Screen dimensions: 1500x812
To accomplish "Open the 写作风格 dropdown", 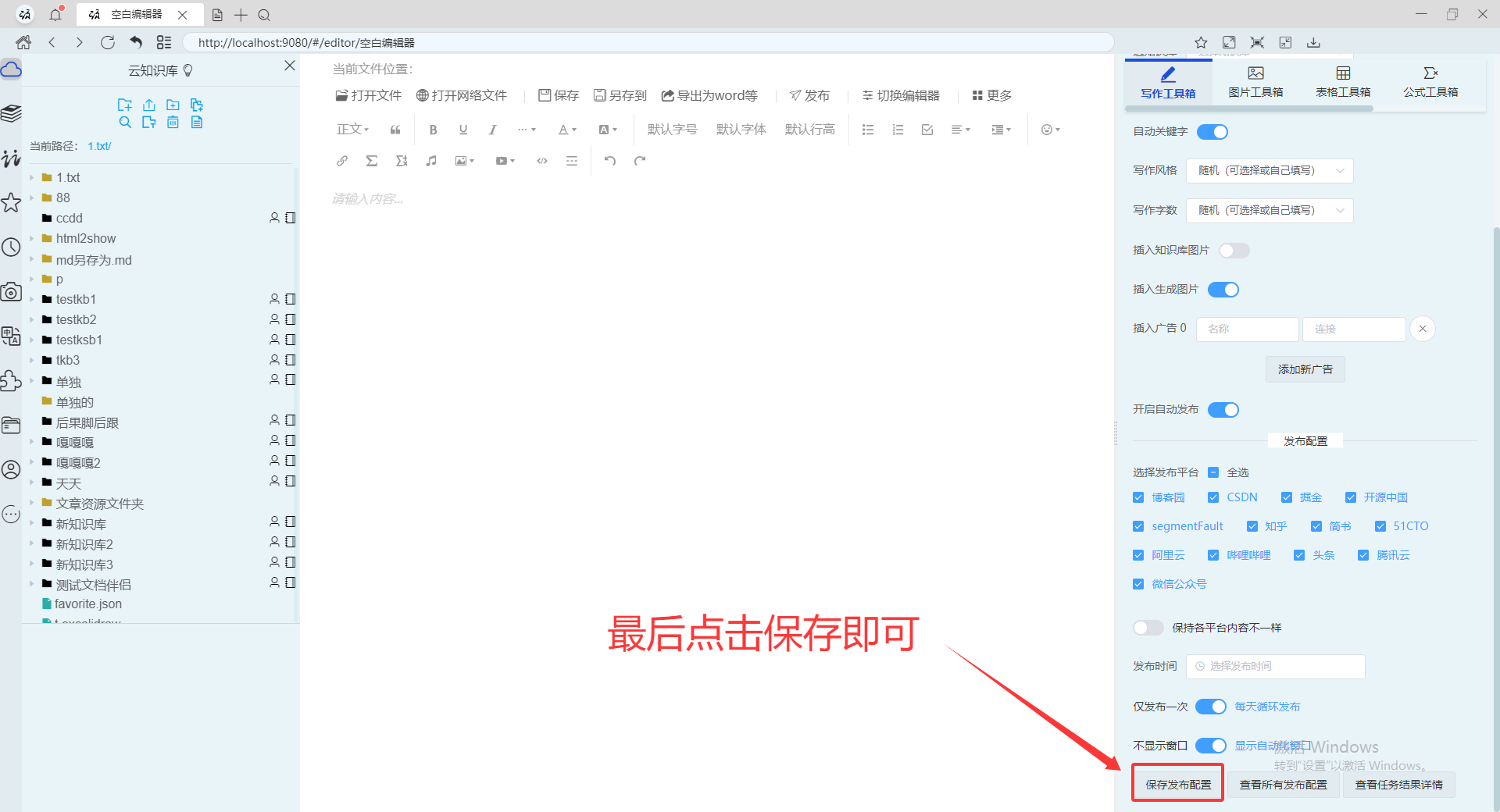I will [x=1269, y=170].
